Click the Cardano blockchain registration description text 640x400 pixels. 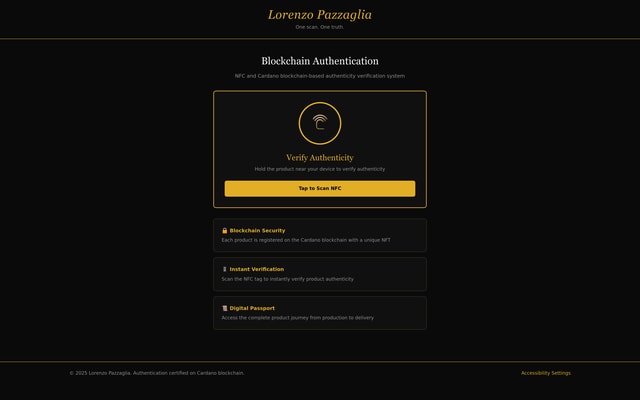tap(306, 240)
